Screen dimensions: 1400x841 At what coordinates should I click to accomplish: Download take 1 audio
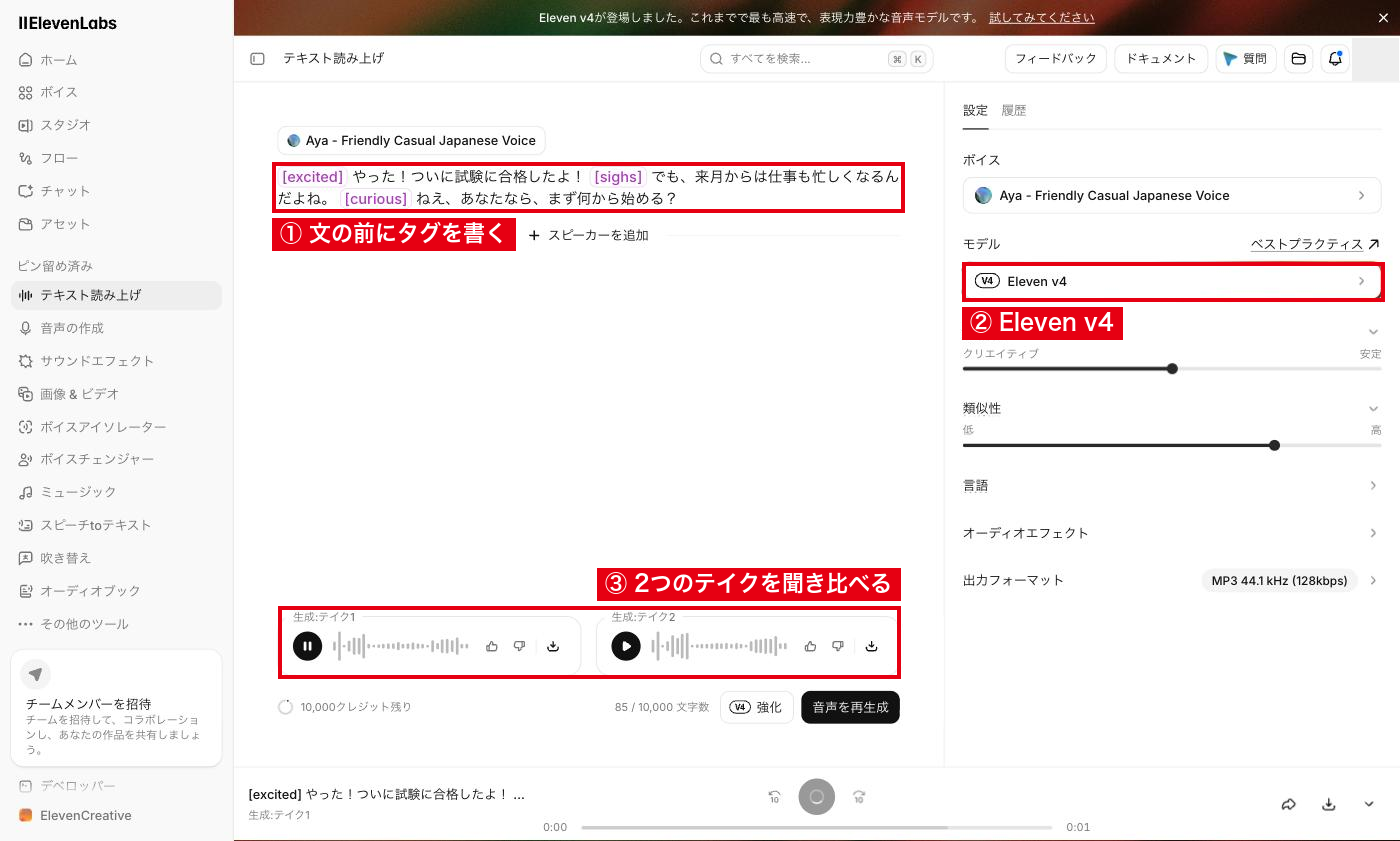point(553,646)
